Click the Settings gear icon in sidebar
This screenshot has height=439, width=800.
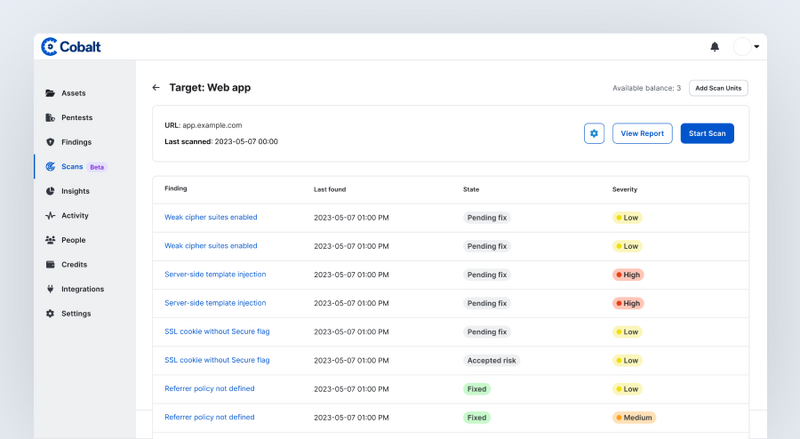point(50,313)
